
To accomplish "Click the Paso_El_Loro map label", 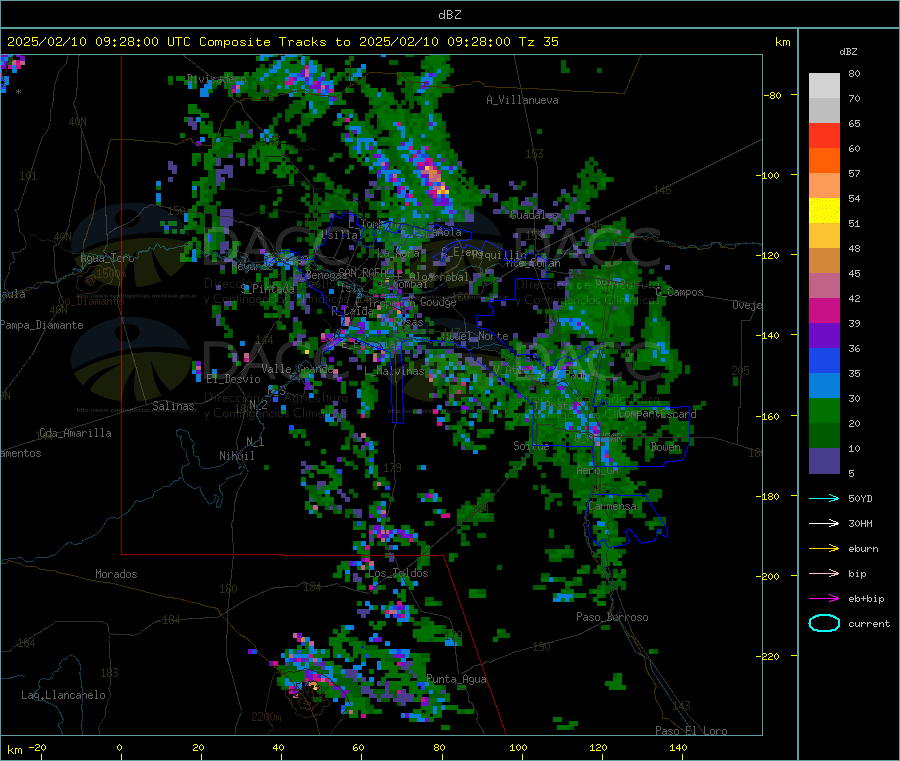I will [x=691, y=731].
